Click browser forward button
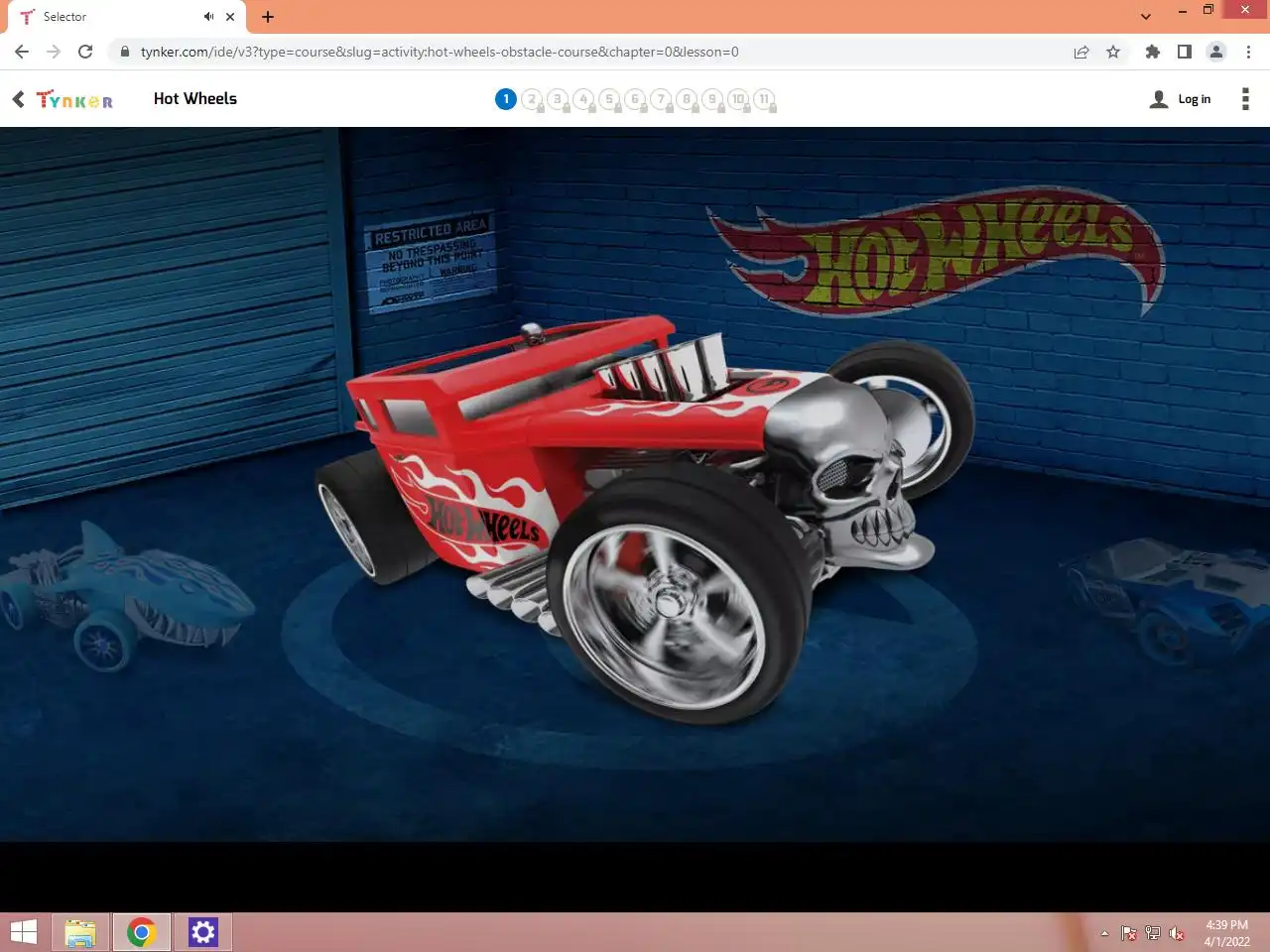This screenshot has height=952, width=1270. tap(54, 52)
